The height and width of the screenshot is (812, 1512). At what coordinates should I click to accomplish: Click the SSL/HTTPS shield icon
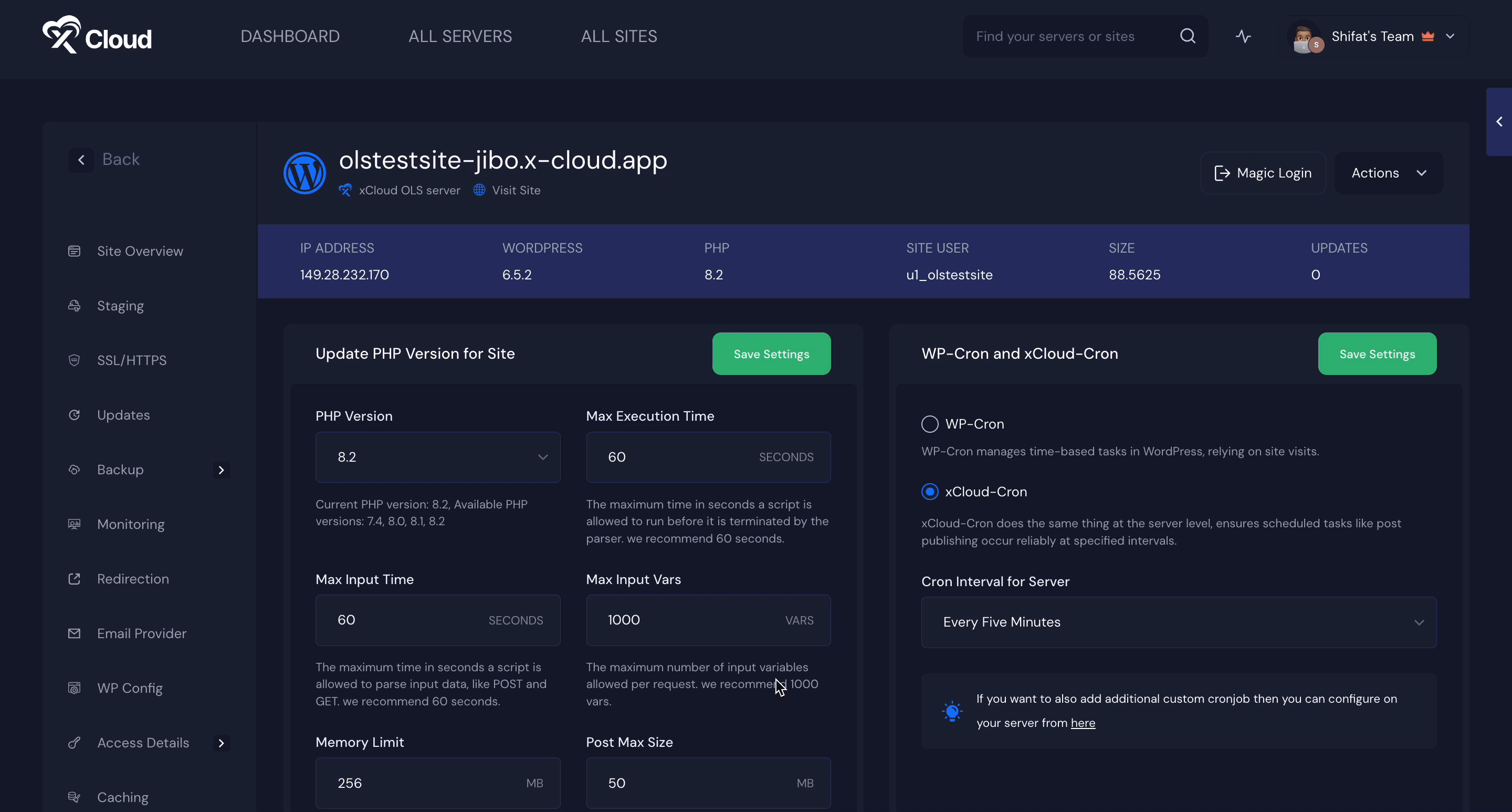(x=75, y=360)
